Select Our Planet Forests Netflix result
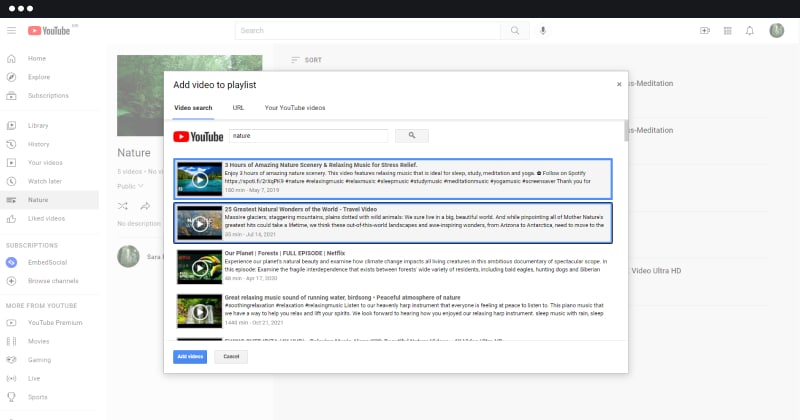Viewport: 800px width, 420px height. [393, 267]
